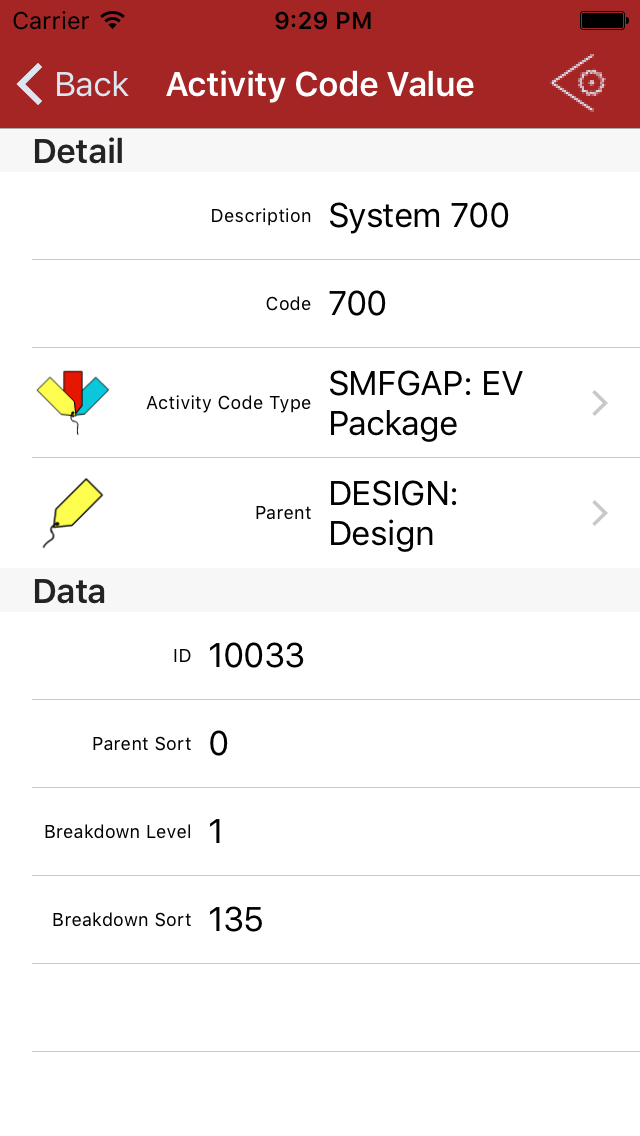
Task: Tap the Data section header
Action: 69,591
